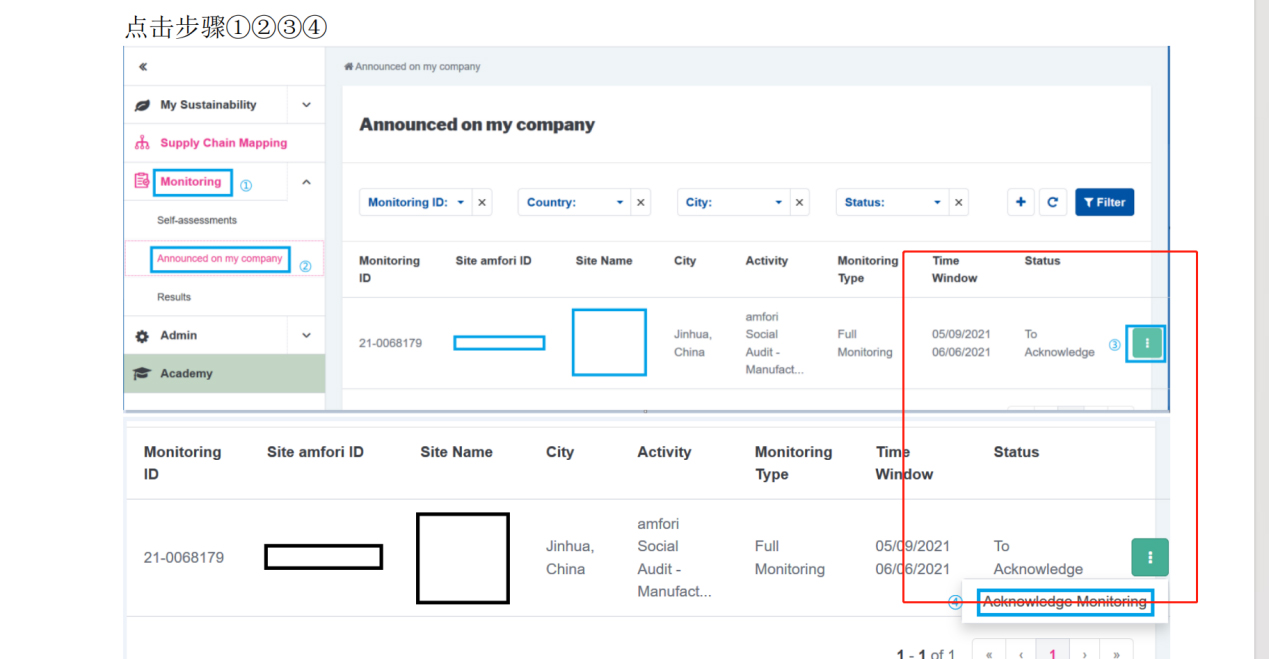The image size is (1269, 659).
Task: Click the graduation cap icon beside Academy
Action: pos(142,374)
